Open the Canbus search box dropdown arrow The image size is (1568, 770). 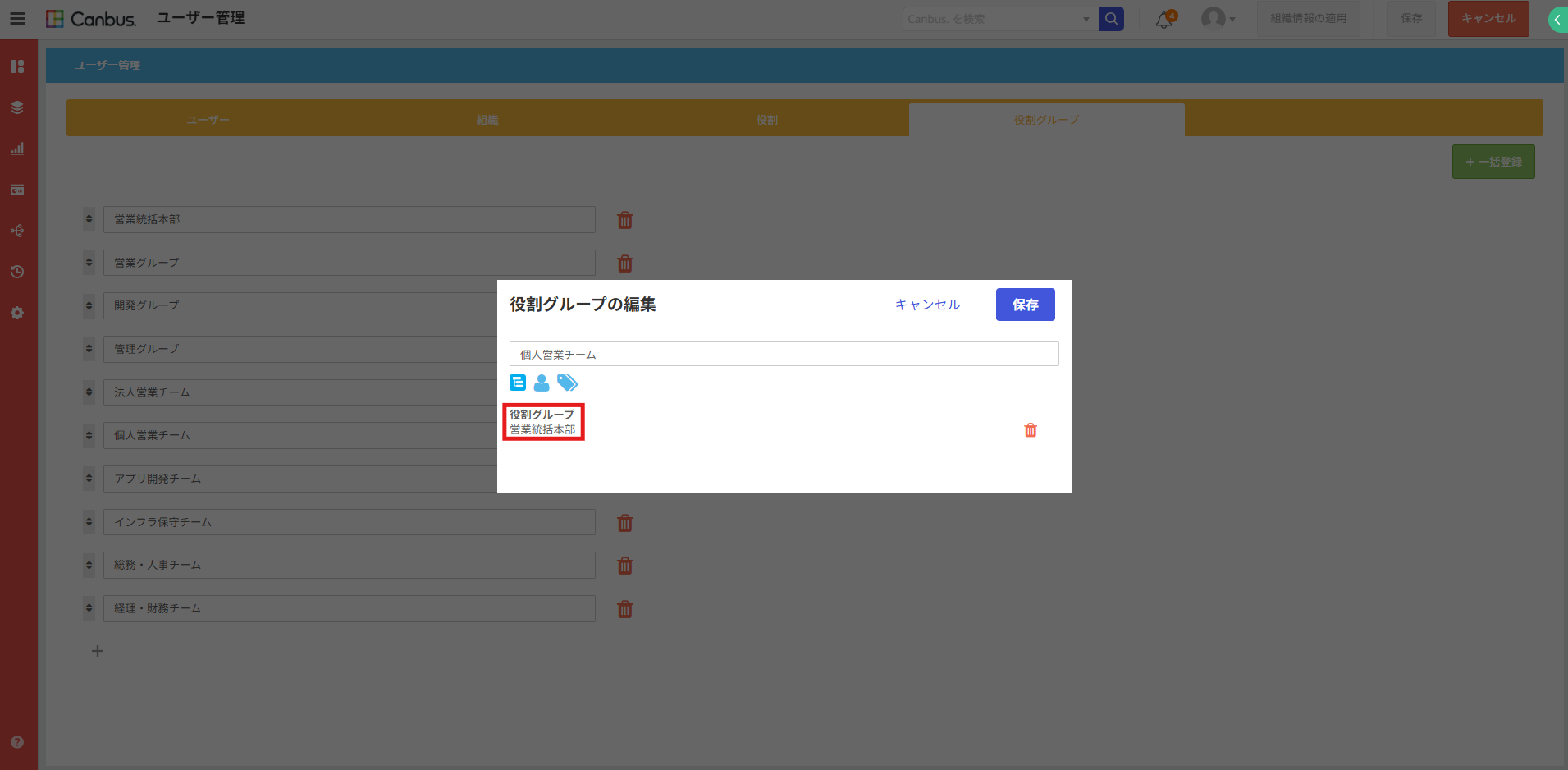[x=1086, y=19]
